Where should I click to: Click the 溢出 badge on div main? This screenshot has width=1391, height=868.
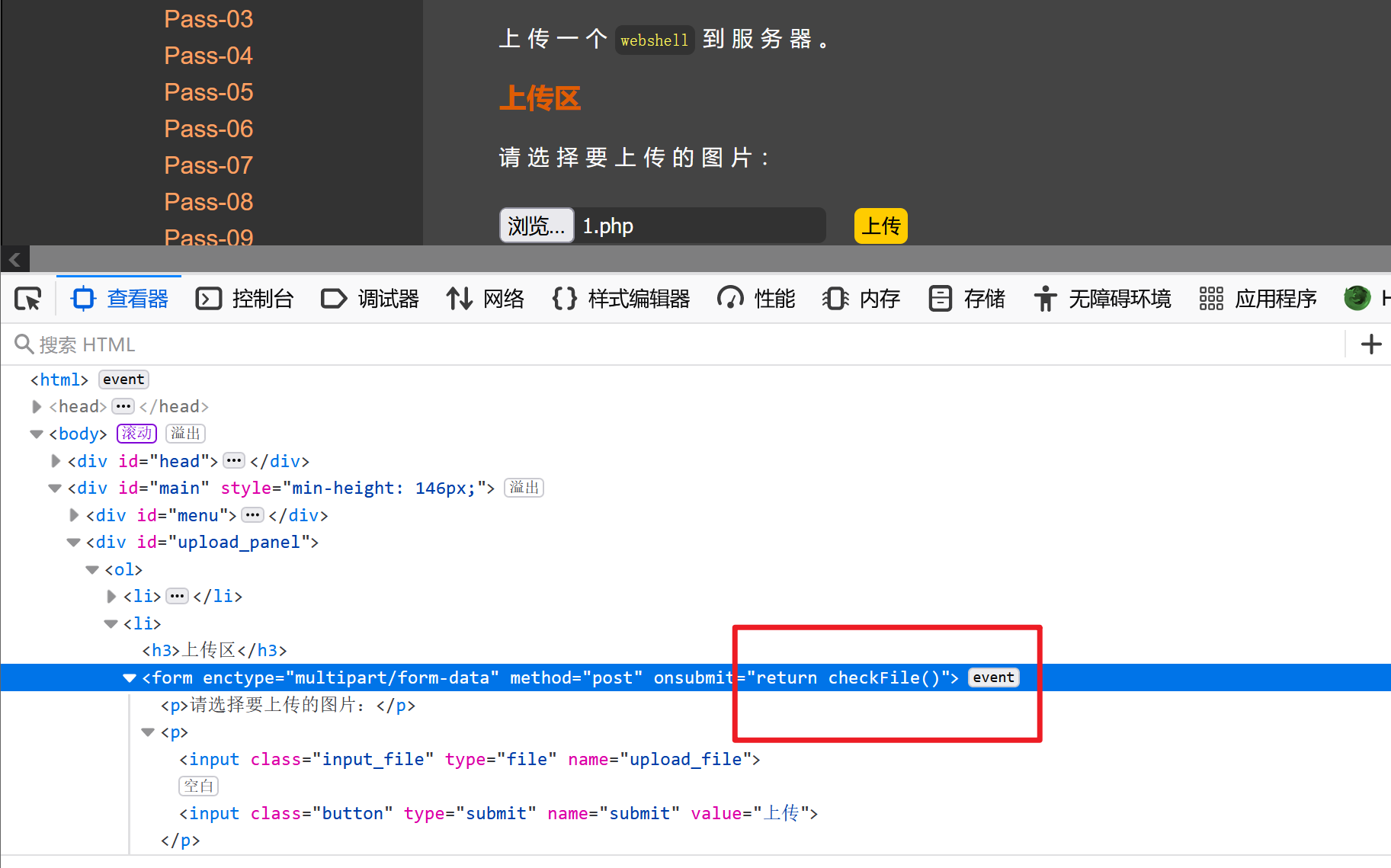[x=524, y=488]
